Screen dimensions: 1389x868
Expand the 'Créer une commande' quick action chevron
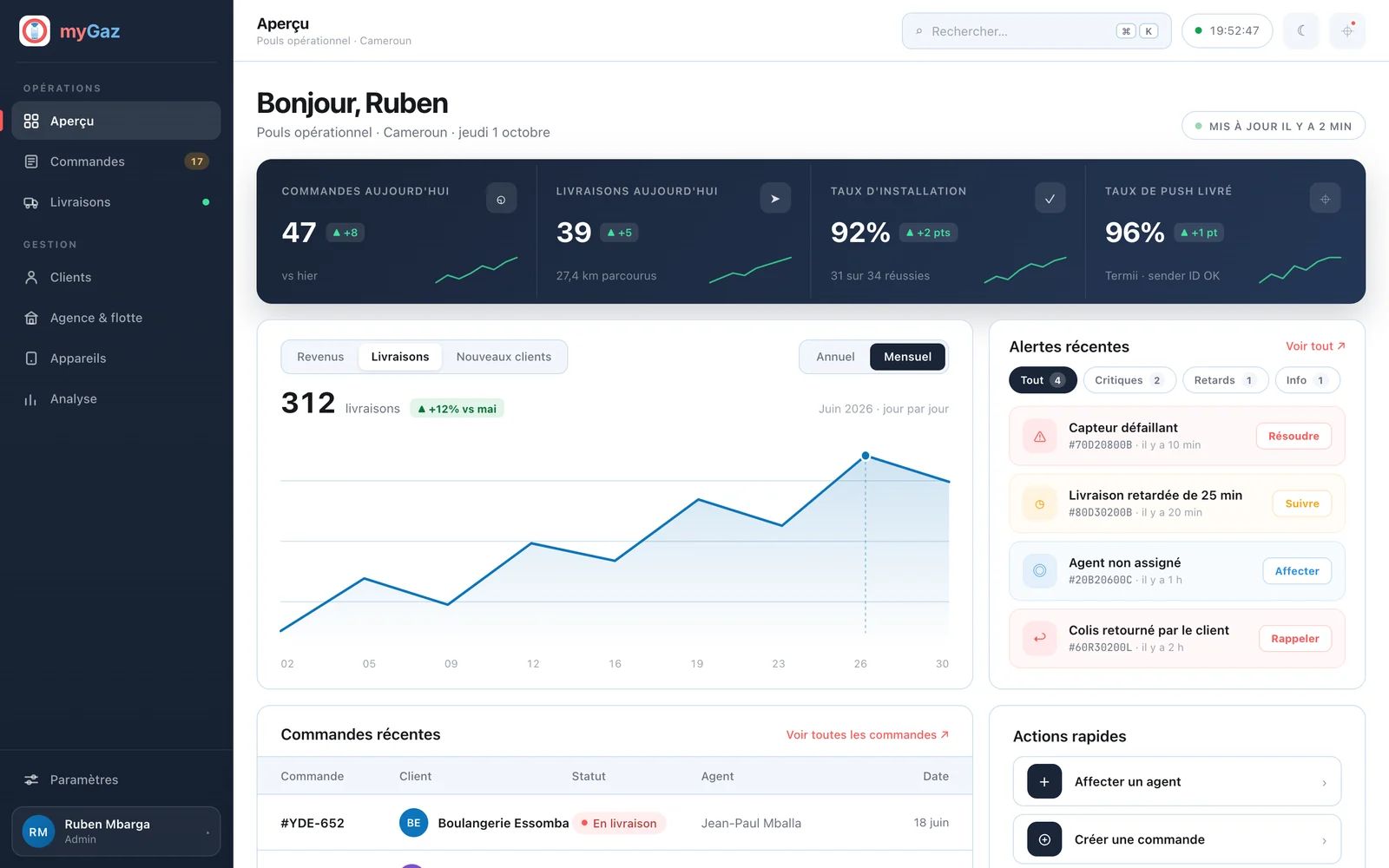click(x=1324, y=839)
